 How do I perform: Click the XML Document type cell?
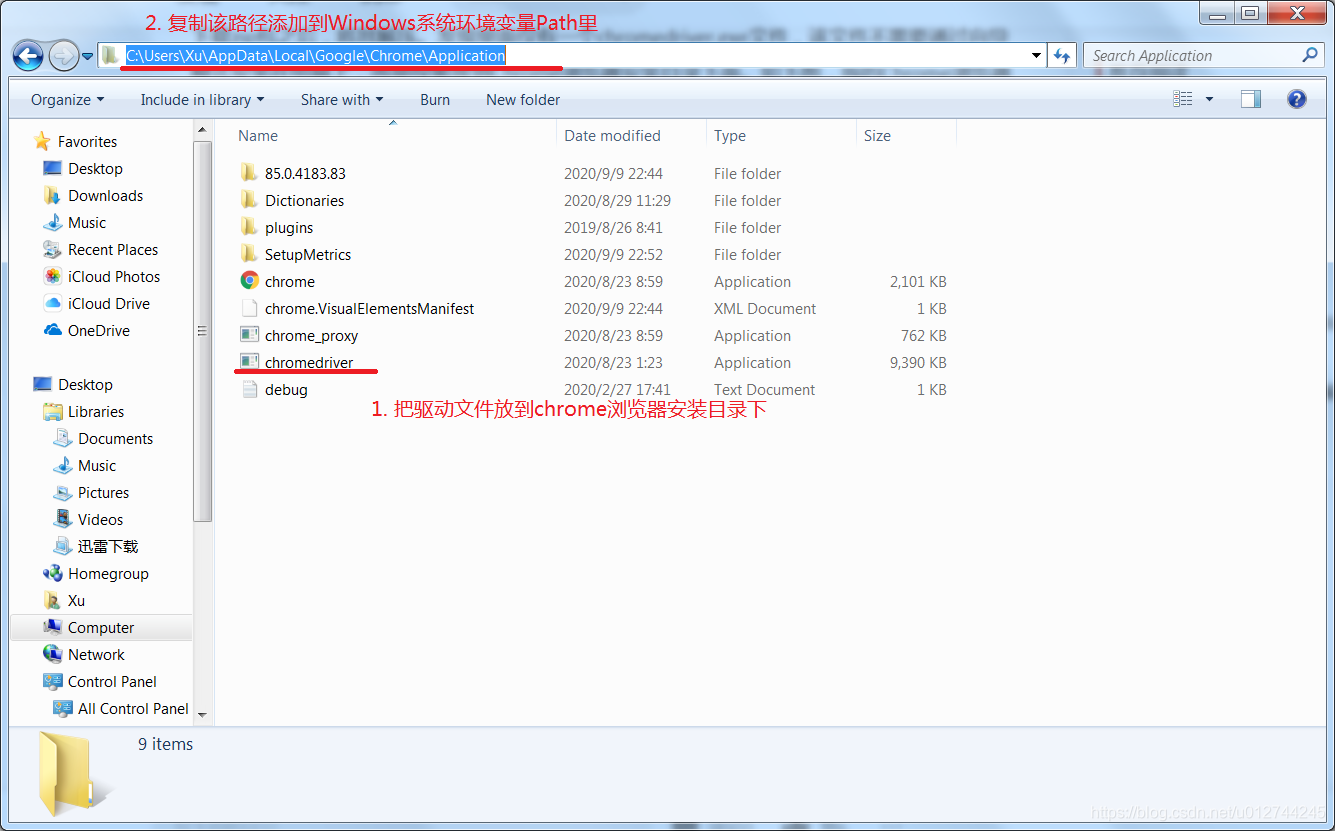pyautogui.click(x=765, y=309)
